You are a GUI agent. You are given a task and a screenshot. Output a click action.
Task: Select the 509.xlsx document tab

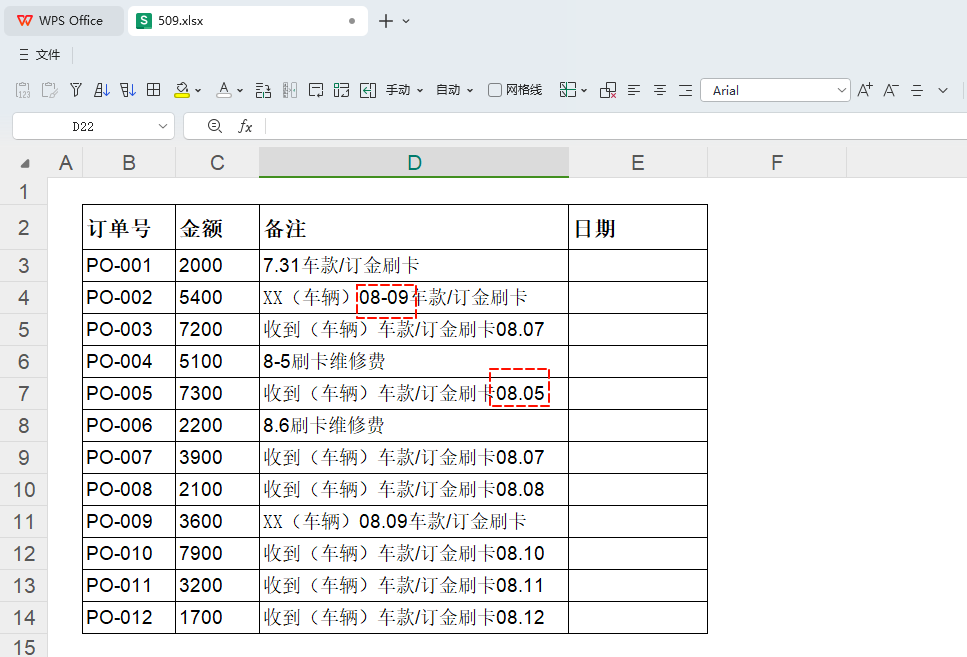pyautogui.click(x=247, y=20)
